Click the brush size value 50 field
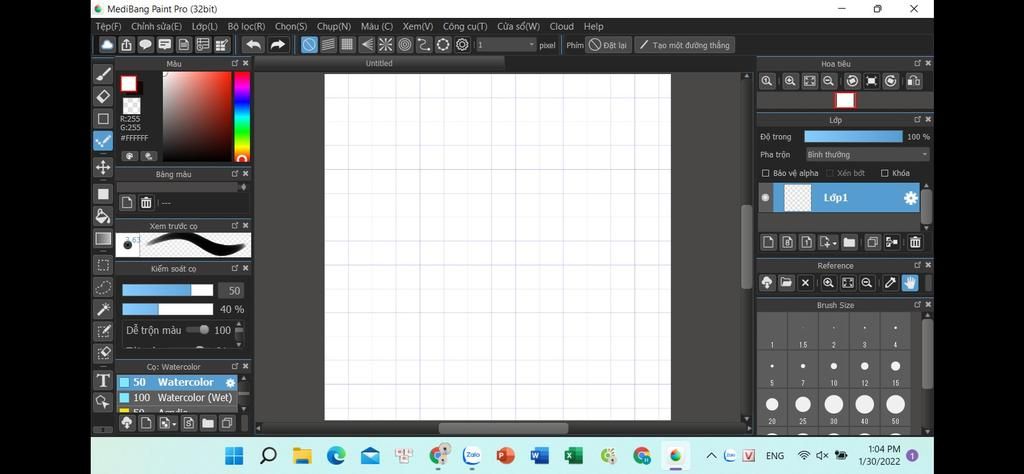Viewport: 1024px width, 474px height. point(231,291)
